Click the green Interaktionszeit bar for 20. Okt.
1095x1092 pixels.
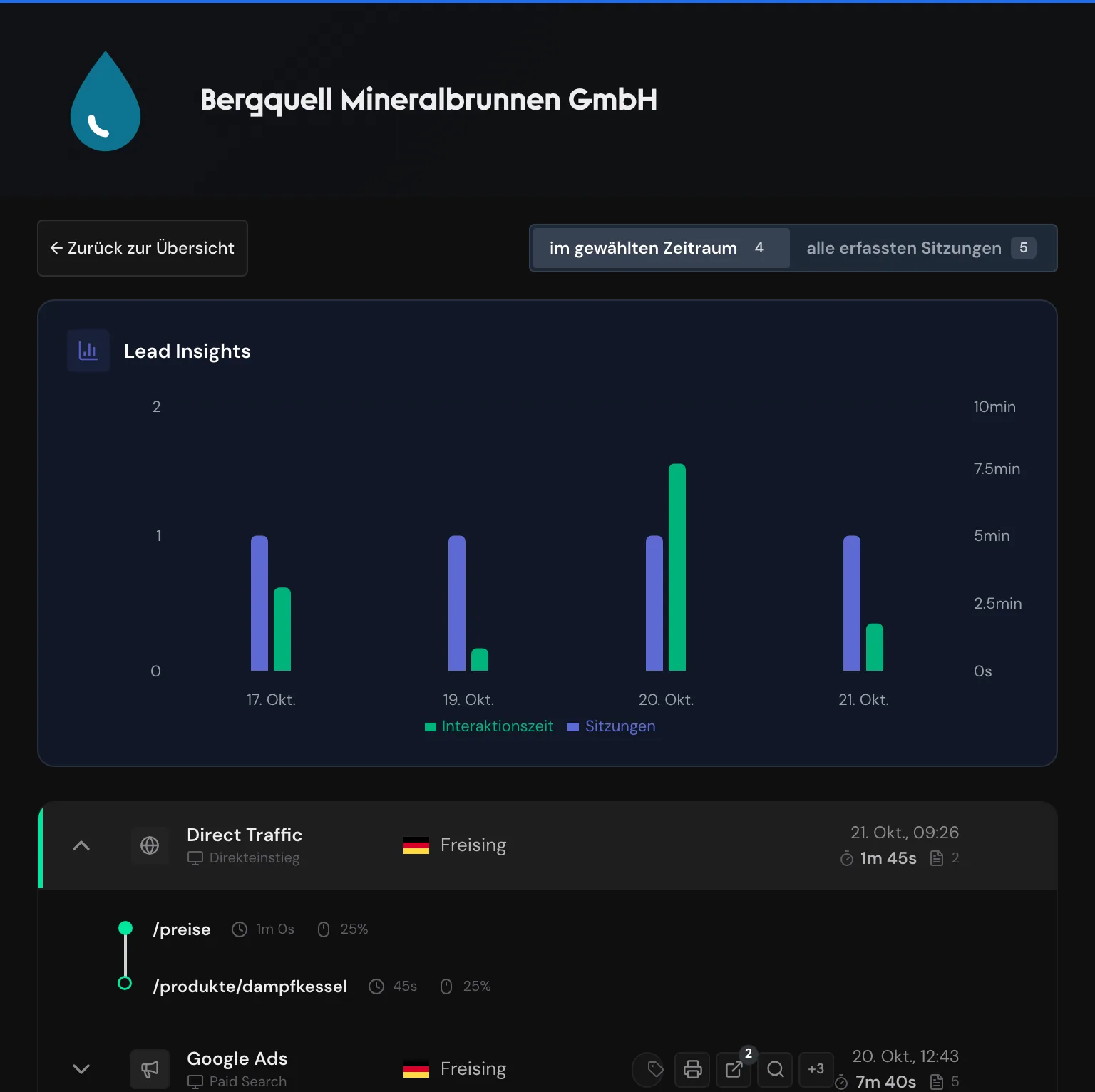tap(677, 567)
